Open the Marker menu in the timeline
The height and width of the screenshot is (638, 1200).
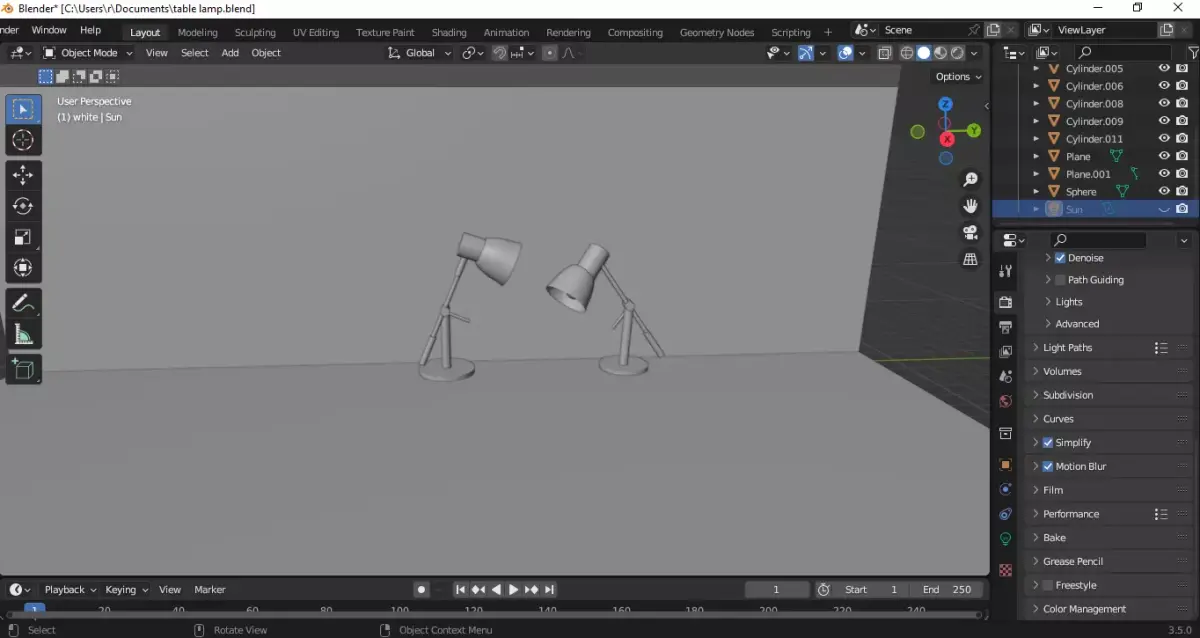tap(210, 590)
